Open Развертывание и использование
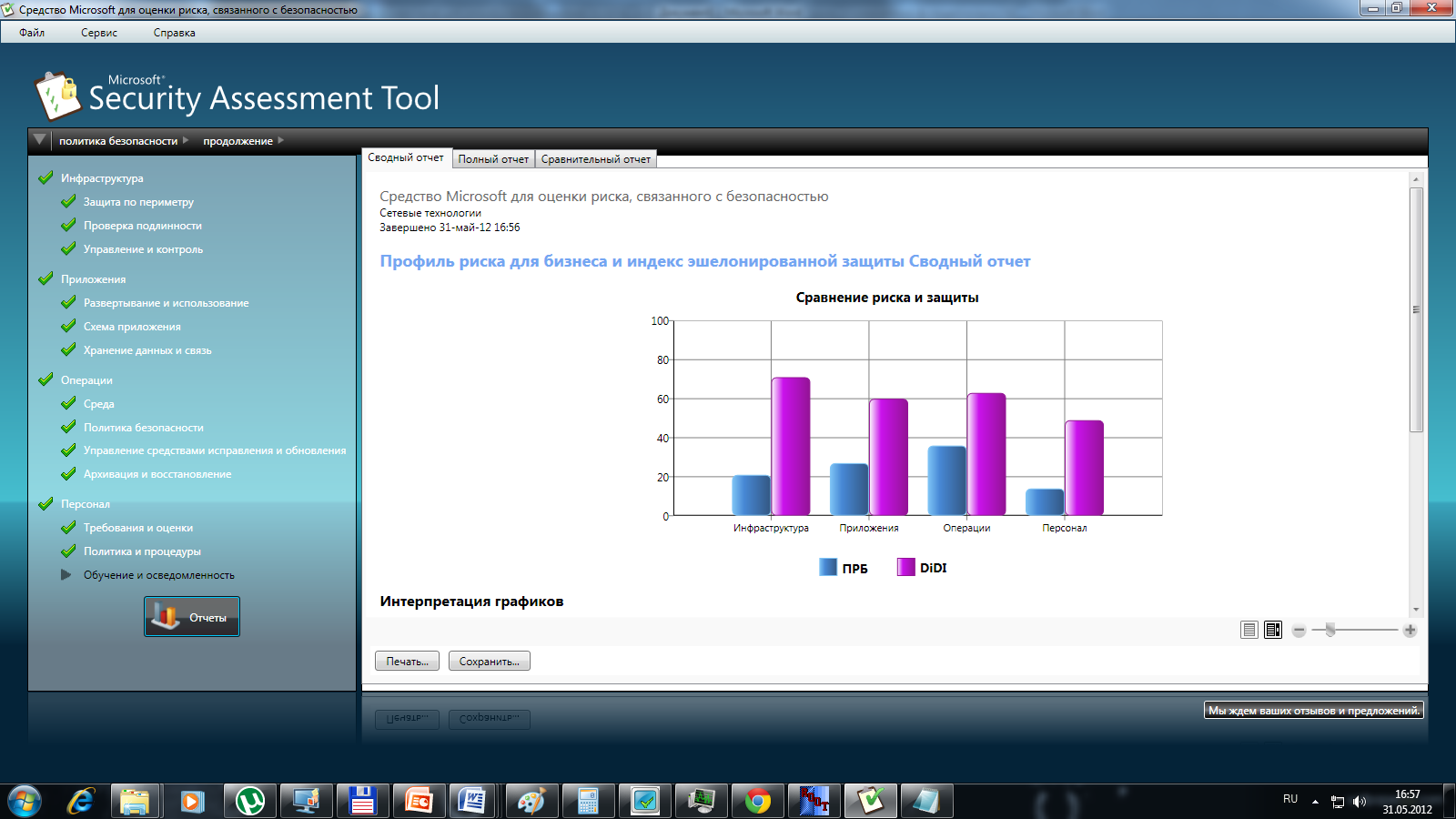Viewport: 1456px width, 819px height. pos(166,303)
